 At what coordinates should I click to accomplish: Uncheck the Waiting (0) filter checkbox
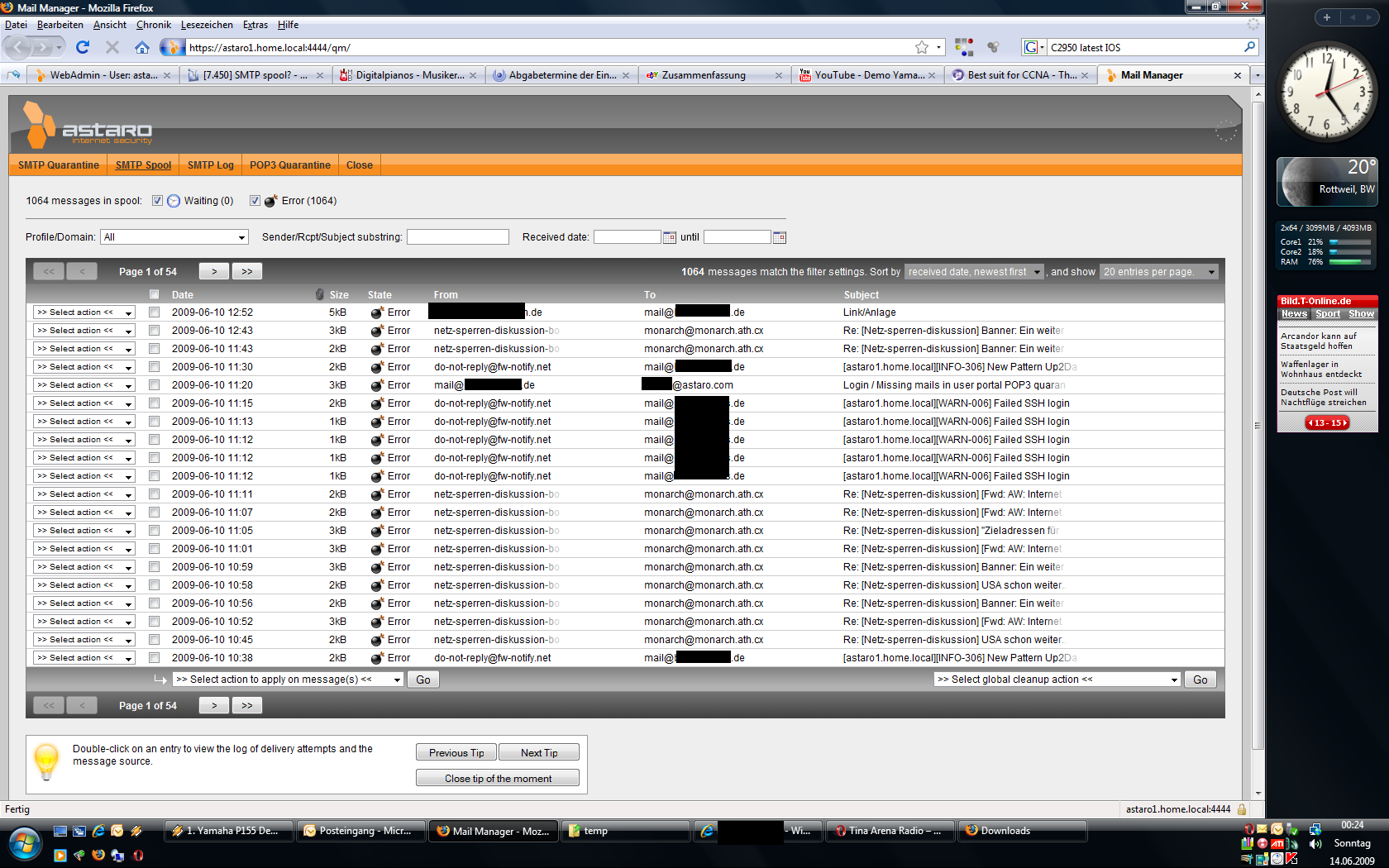[x=157, y=201]
